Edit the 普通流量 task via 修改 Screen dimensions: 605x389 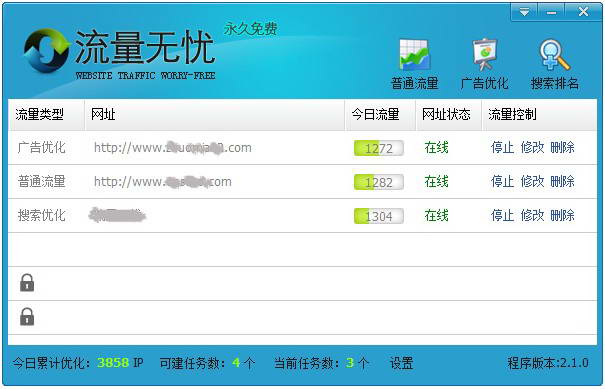[x=532, y=181]
